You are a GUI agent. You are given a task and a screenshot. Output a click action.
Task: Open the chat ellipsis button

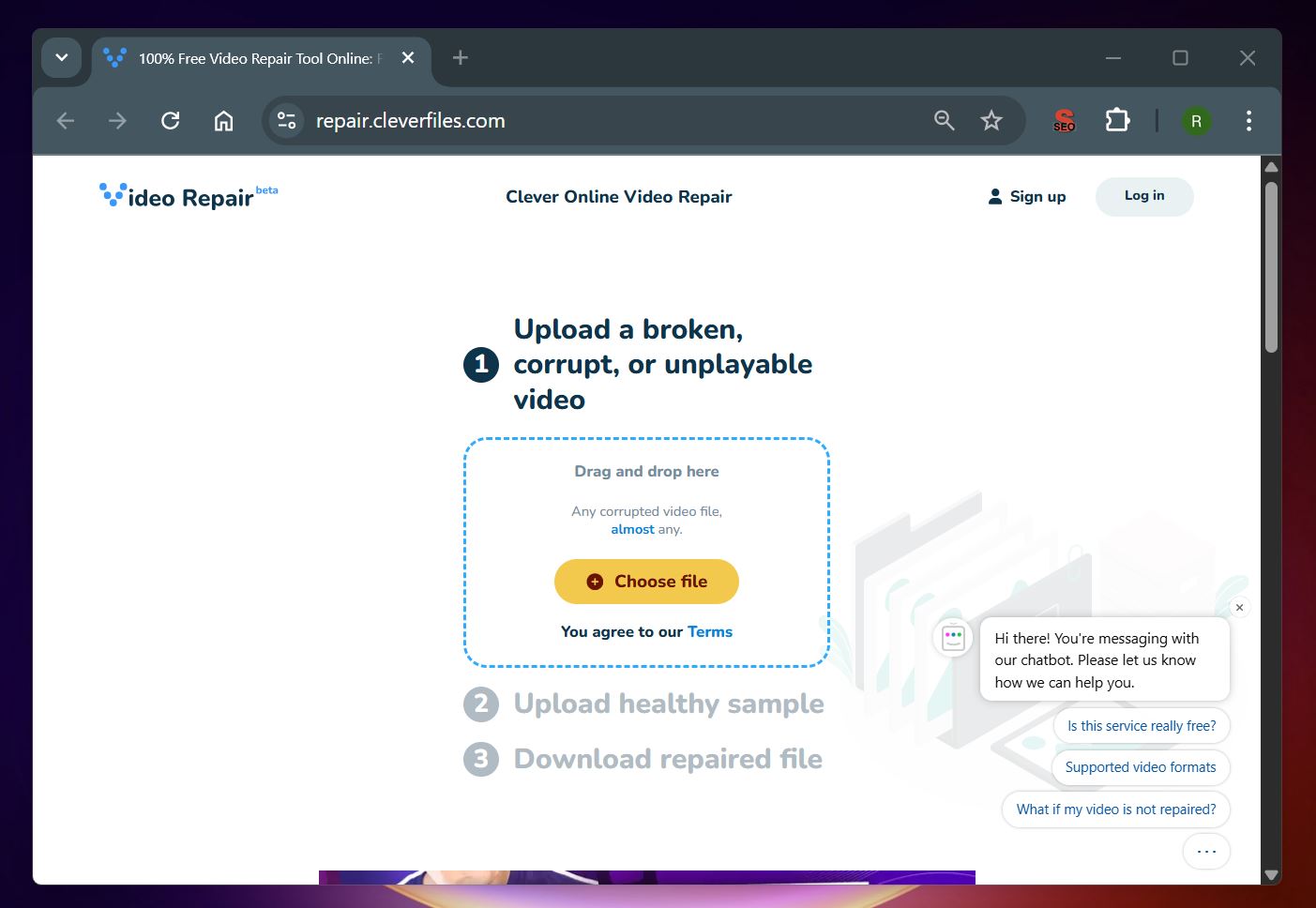pos(1206,852)
